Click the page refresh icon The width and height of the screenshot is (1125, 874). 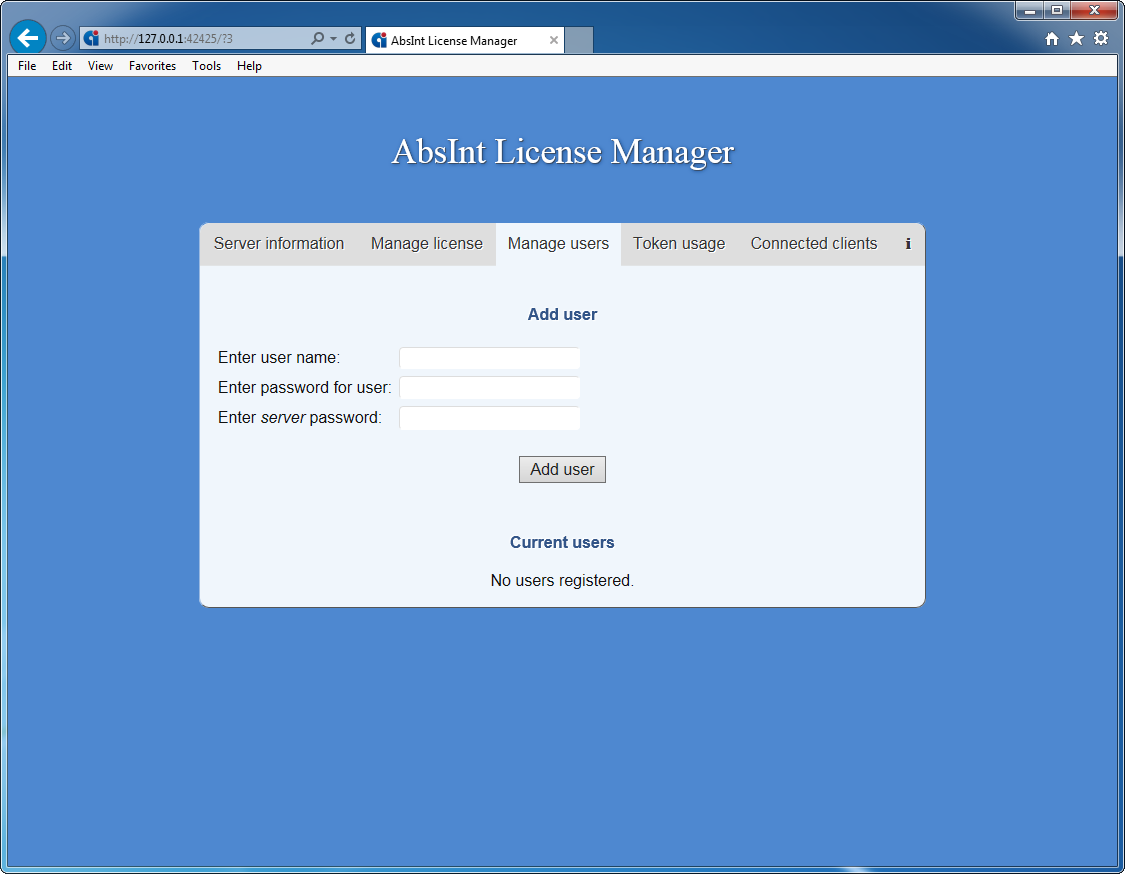pos(350,38)
